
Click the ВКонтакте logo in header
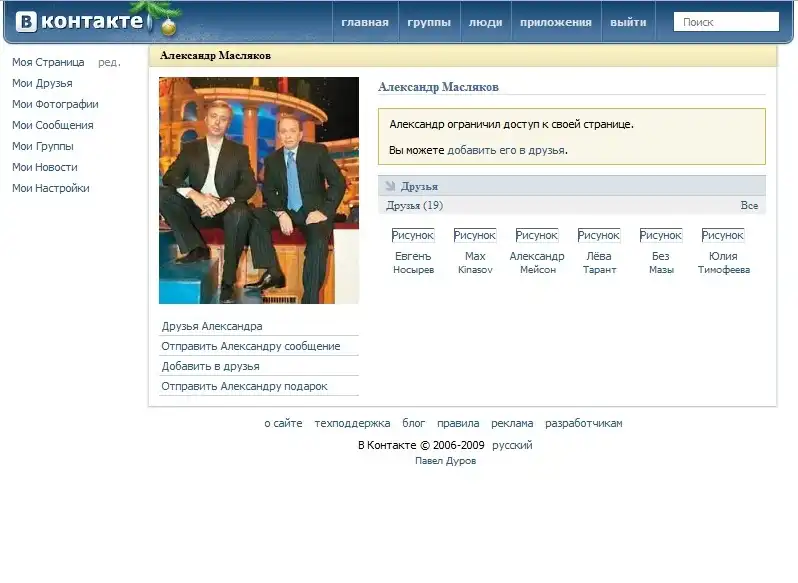coord(80,22)
